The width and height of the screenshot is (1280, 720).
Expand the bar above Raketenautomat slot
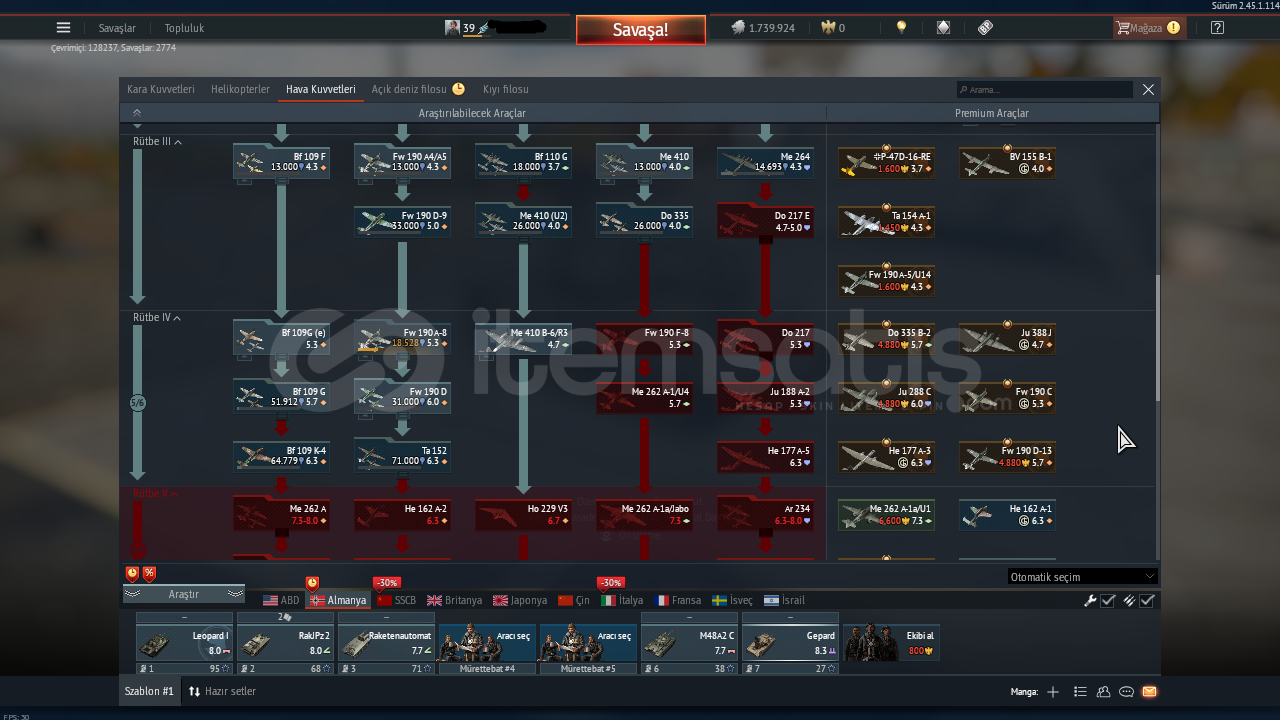(x=386, y=617)
